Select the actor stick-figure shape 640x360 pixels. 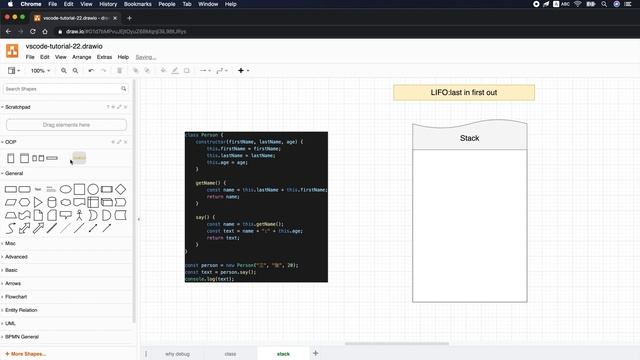click(79, 215)
